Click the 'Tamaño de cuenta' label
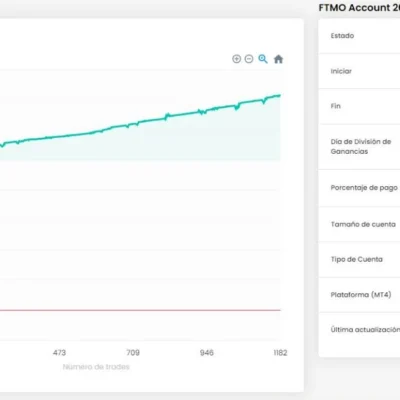 click(x=363, y=224)
